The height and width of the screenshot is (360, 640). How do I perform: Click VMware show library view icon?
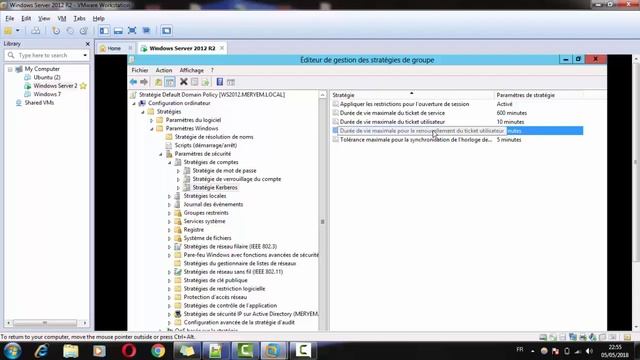pos(104,31)
